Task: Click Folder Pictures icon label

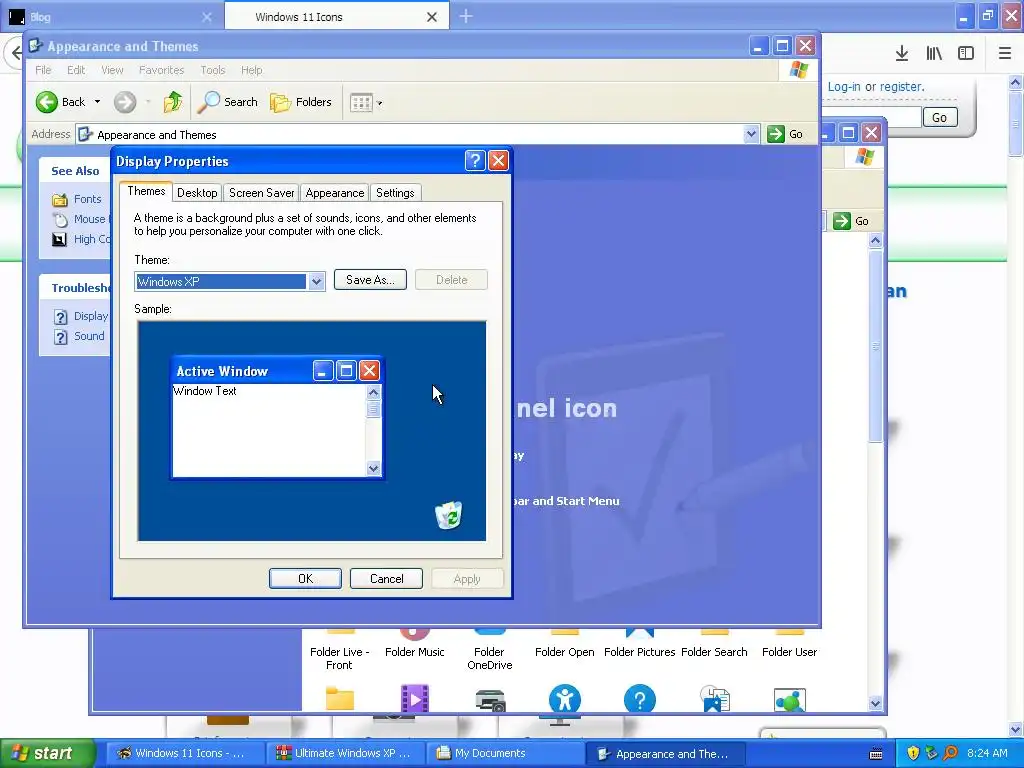Action: pos(639,652)
